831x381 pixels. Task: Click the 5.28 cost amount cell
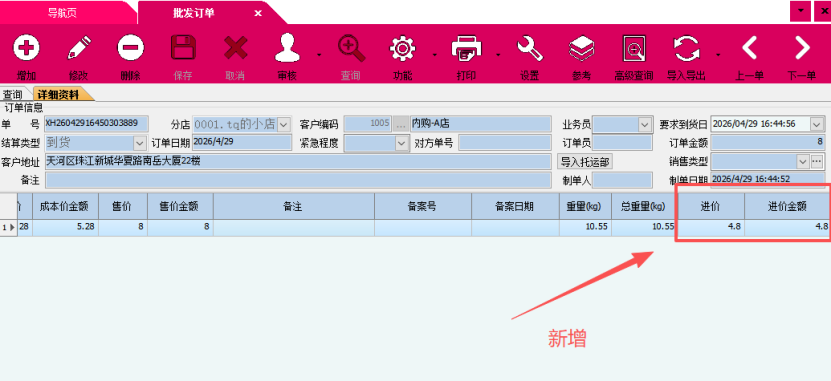click(65, 227)
